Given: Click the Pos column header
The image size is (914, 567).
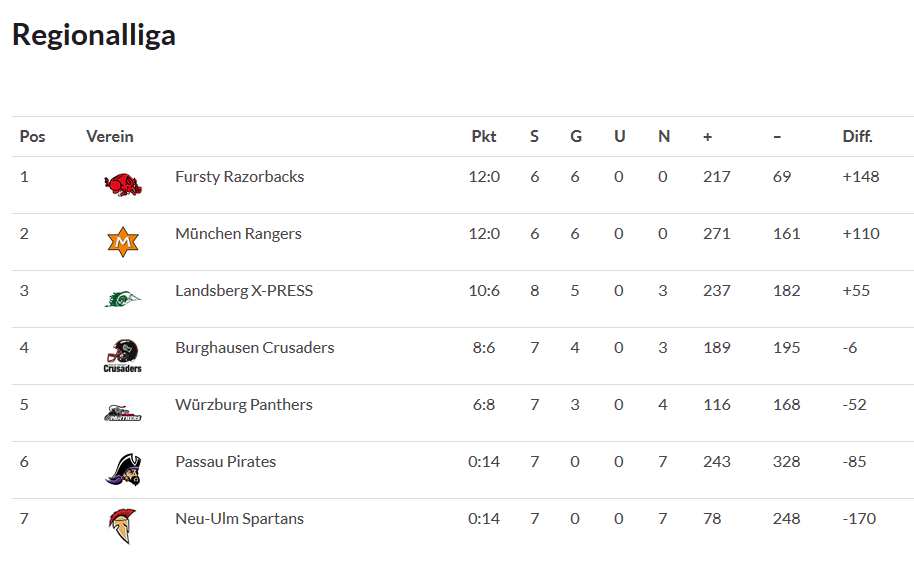Looking at the screenshot, I should point(33,136).
